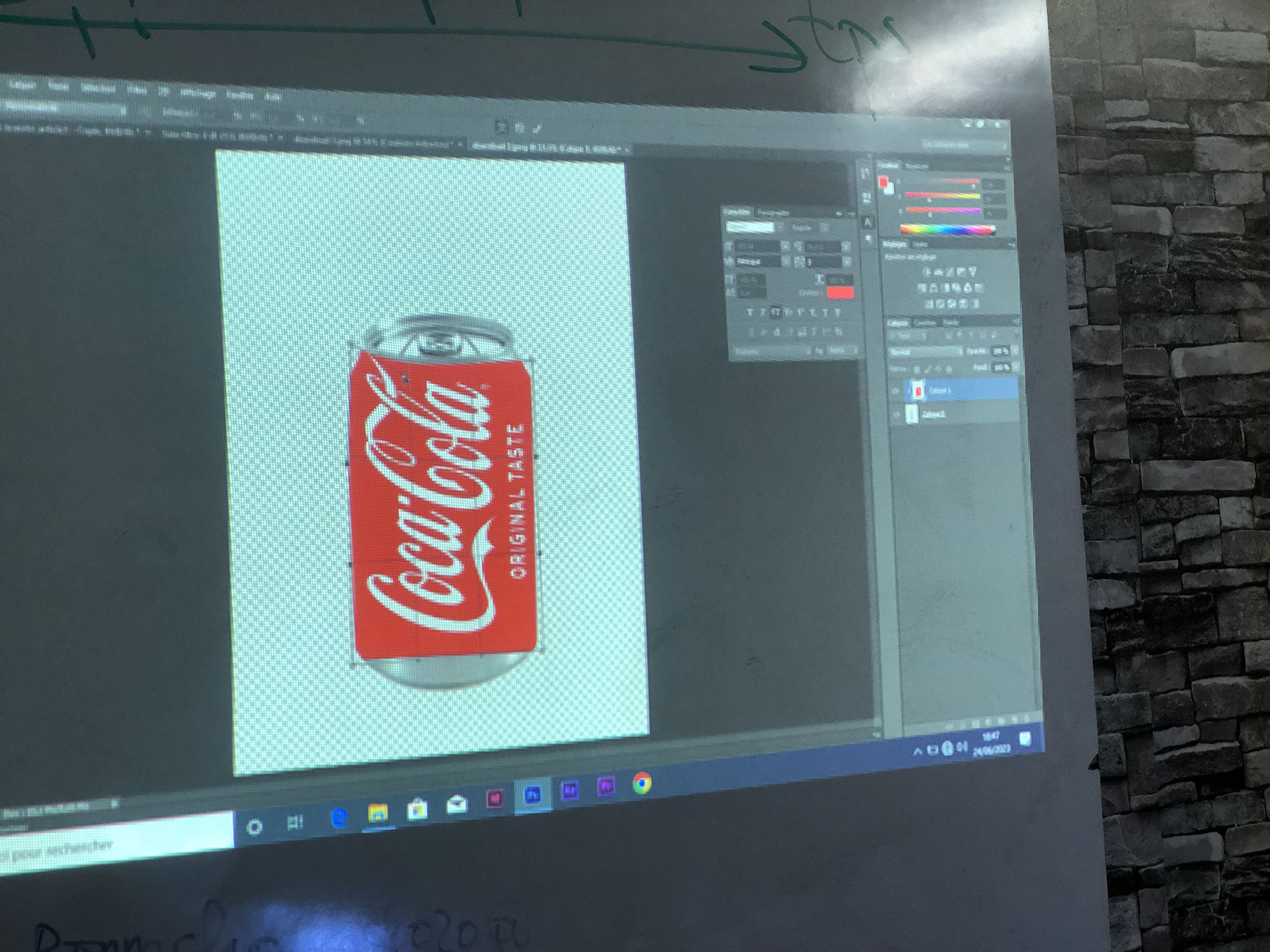Open File Explorer from the taskbar
The width and height of the screenshot is (1270, 952).
[x=378, y=813]
